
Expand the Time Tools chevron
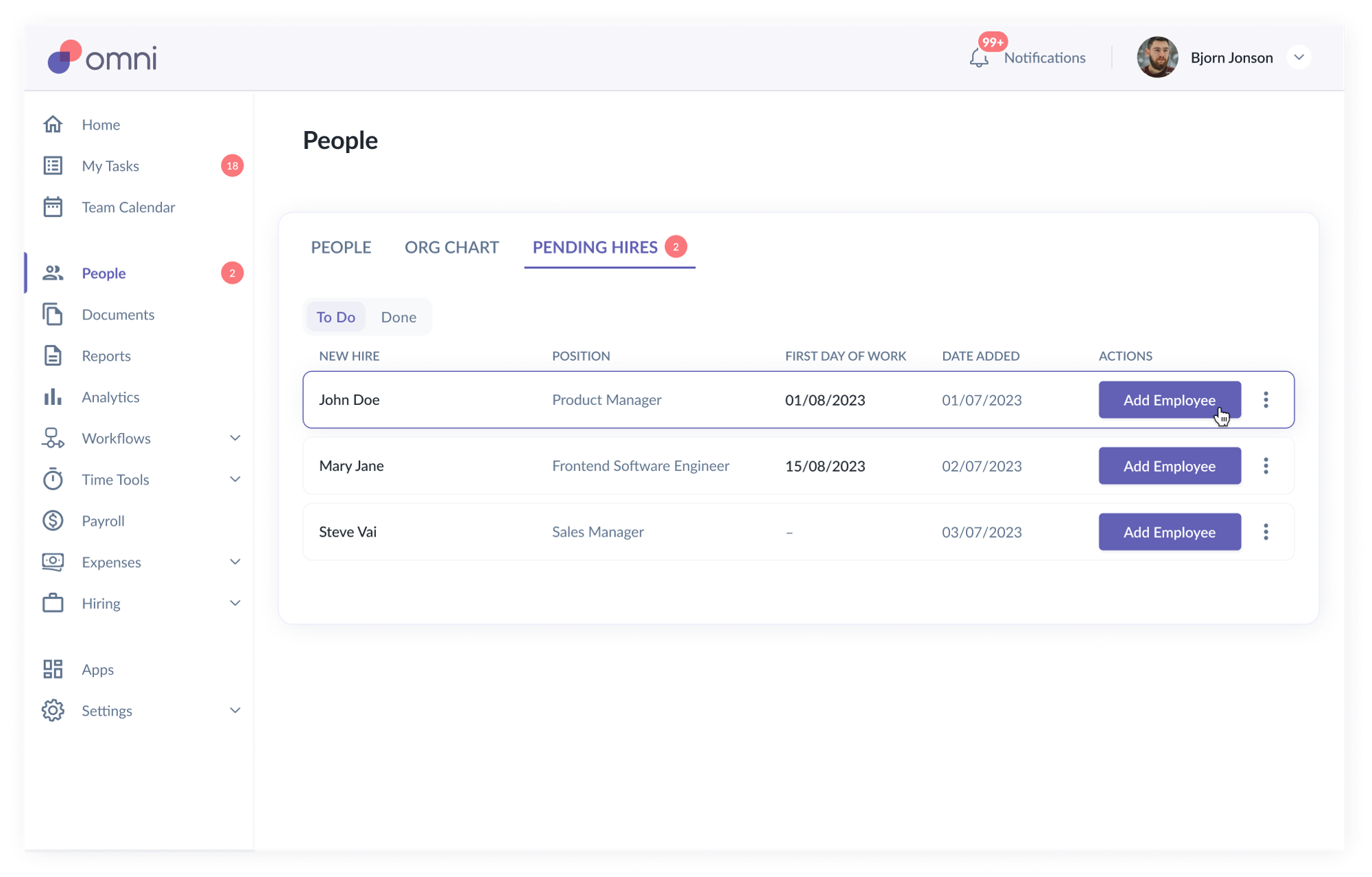(x=235, y=480)
